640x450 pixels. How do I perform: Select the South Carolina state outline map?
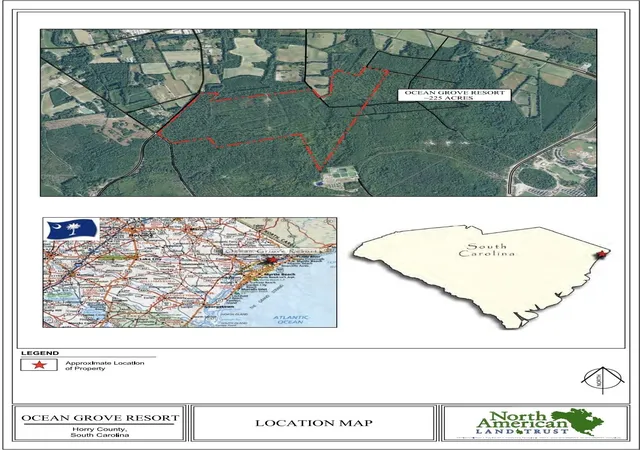coord(482,277)
